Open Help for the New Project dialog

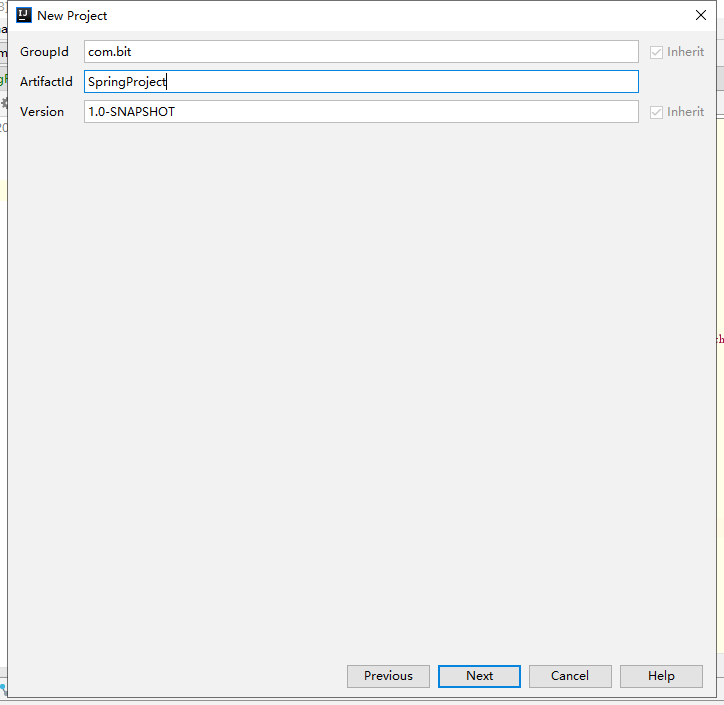point(661,676)
